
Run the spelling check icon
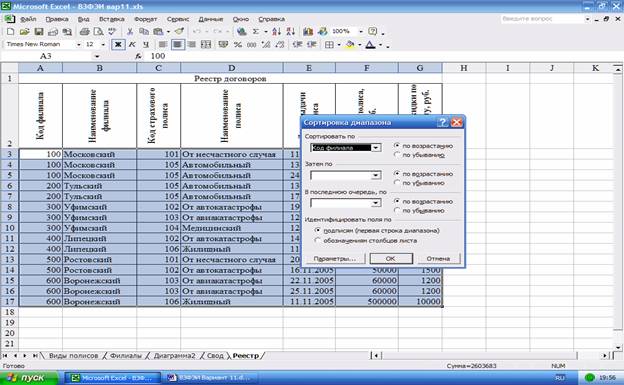[112, 31]
